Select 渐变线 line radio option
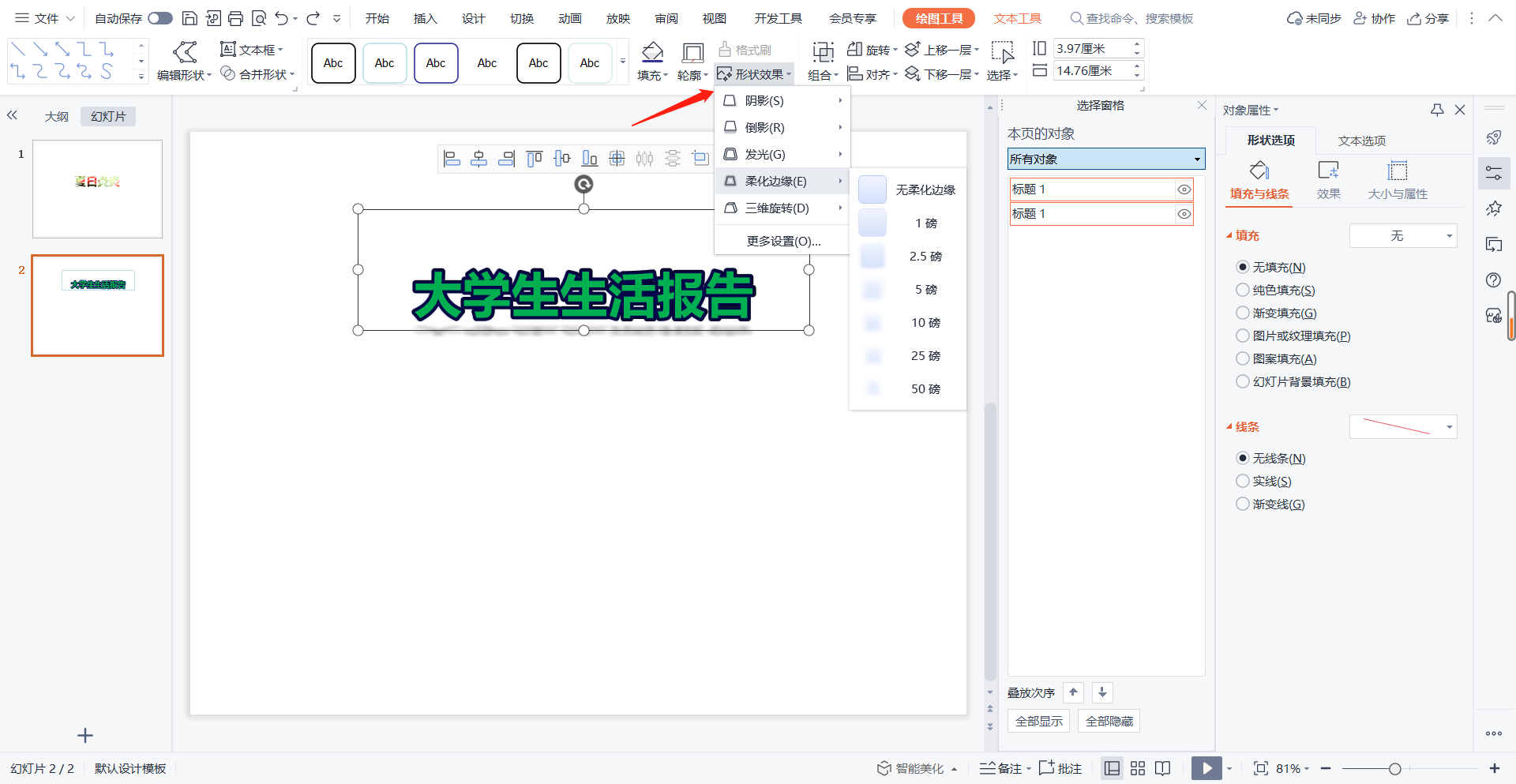 click(x=1243, y=504)
